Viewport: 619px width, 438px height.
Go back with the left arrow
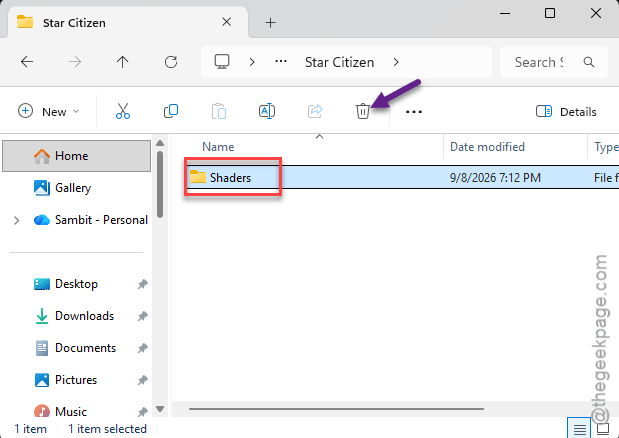click(27, 62)
